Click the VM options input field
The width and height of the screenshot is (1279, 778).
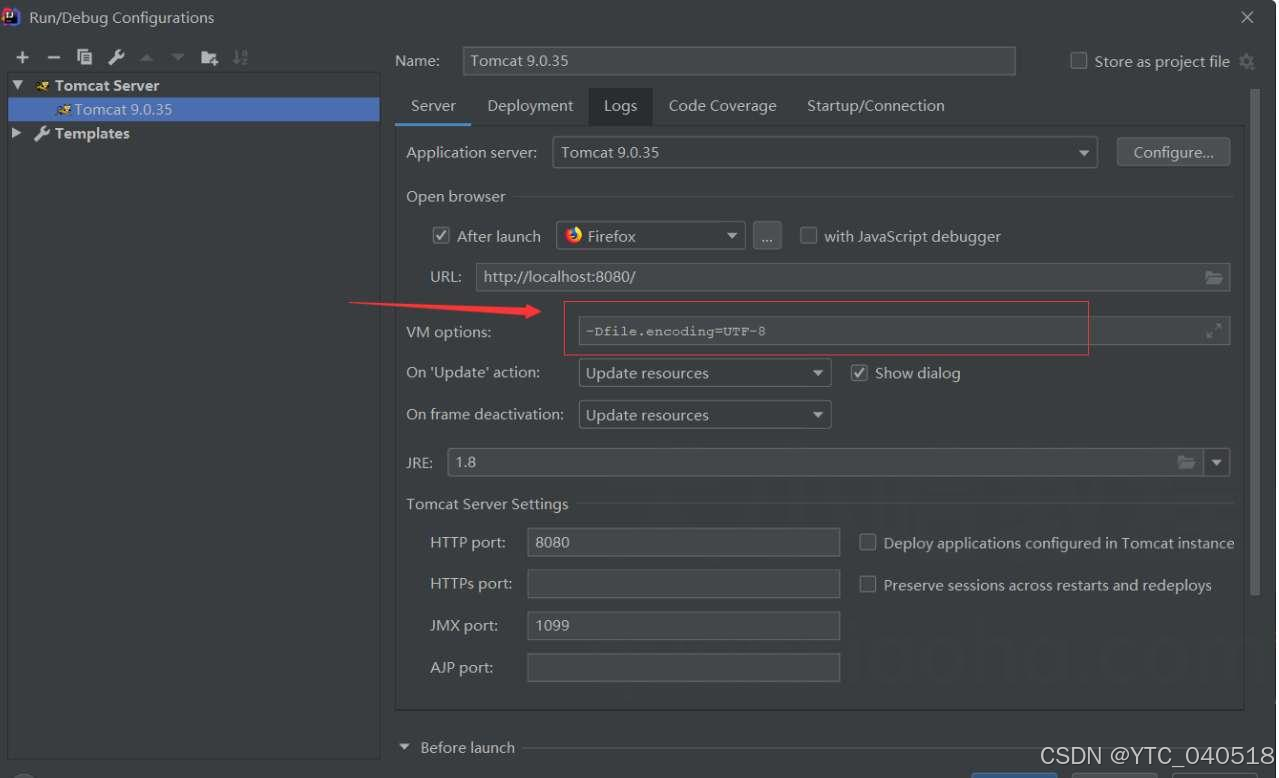[x=904, y=331]
